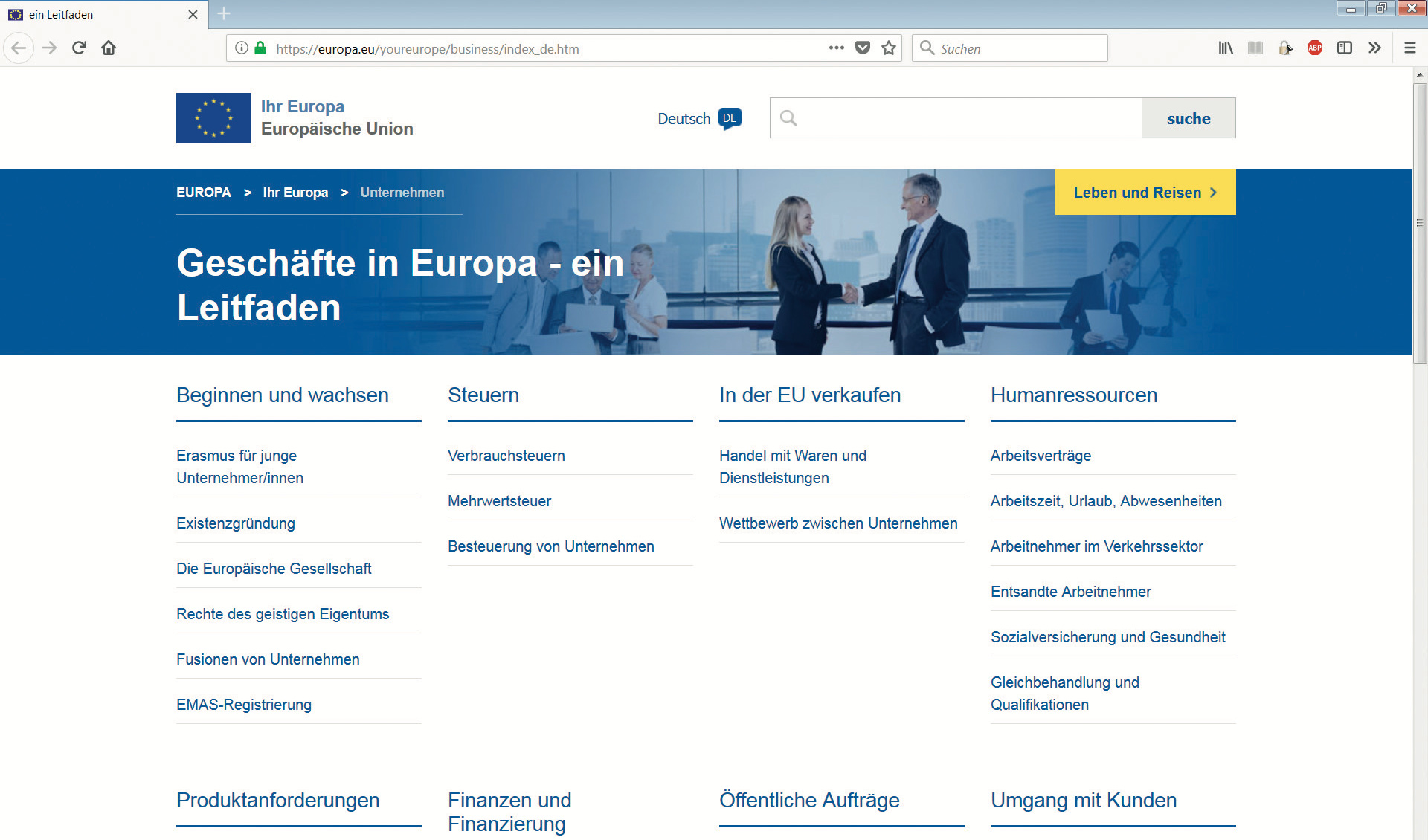The width and height of the screenshot is (1428, 840).
Task: Bookmark this page with star icon
Action: (889, 48)
